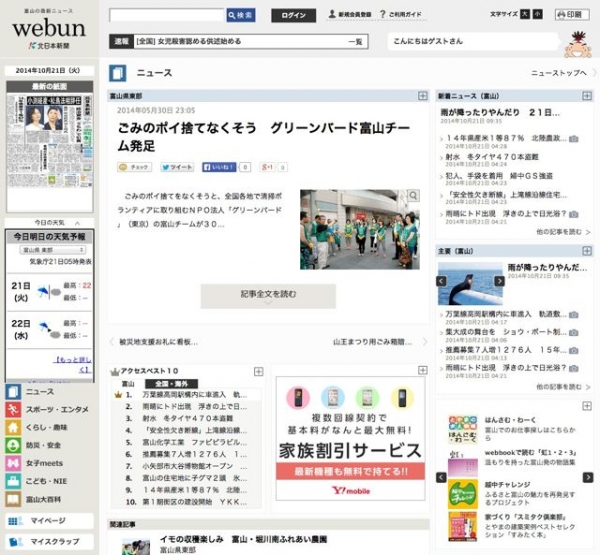Click the plus icon above the Y!mobile ad
This screenshot has height=555, width=600.
[x=422, y=370]
